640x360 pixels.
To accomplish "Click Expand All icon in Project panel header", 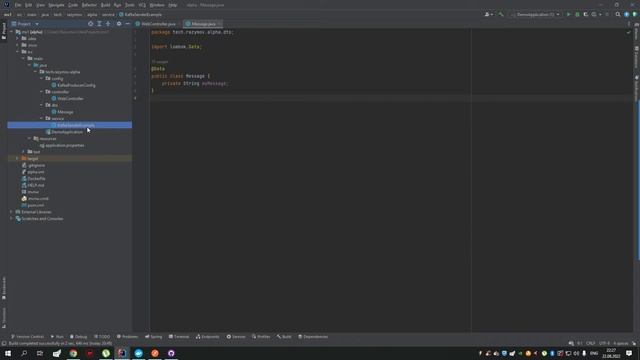I will pos(99,24).
